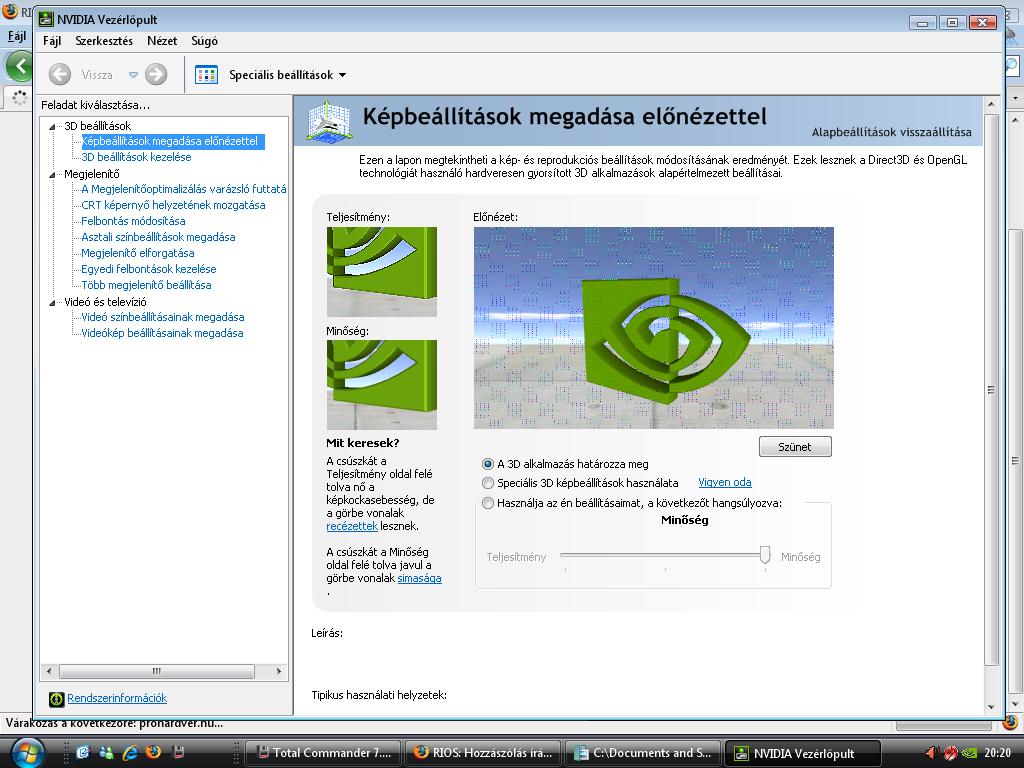The width and height of the screenshot is (1024, 768).
Task: Click the green back button in Firefox window
Action: point(18,65)
